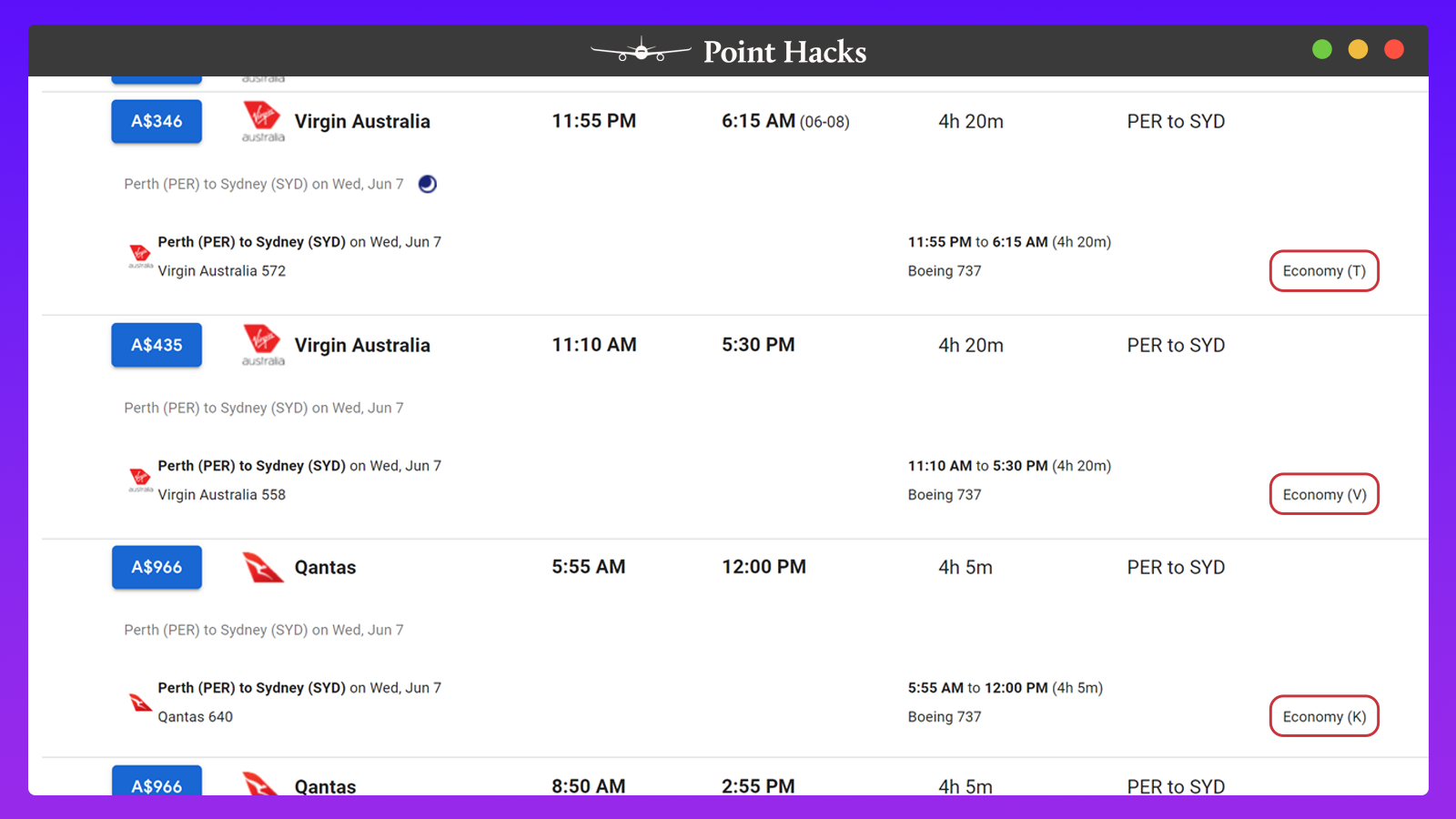
Task: Click the large Virgin Australia logo beside A$435
Action: pos(263,346)
